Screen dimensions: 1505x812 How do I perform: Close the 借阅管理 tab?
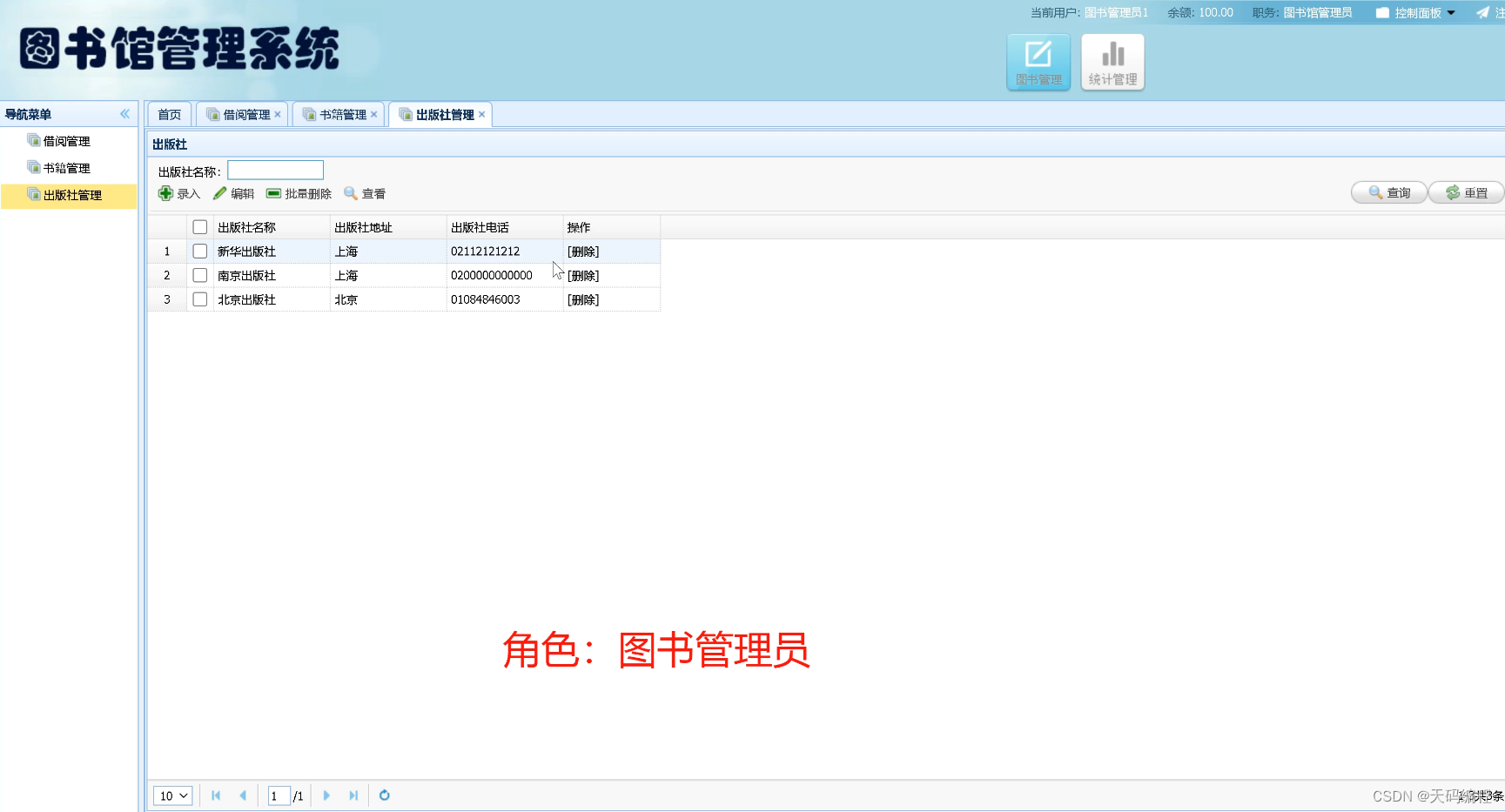(278, 114)
